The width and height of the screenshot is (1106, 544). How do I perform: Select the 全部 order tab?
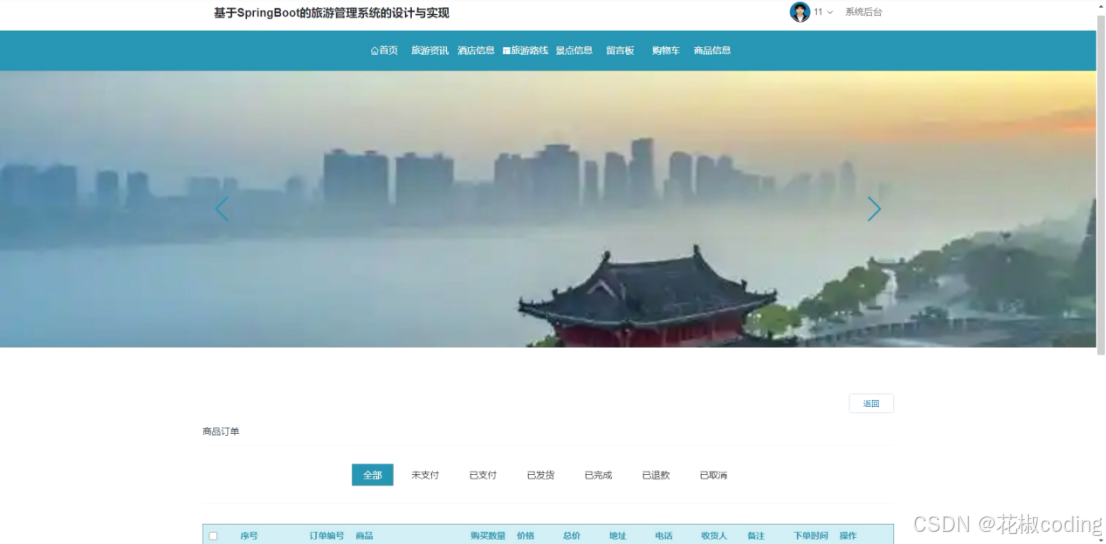(372, 475)
